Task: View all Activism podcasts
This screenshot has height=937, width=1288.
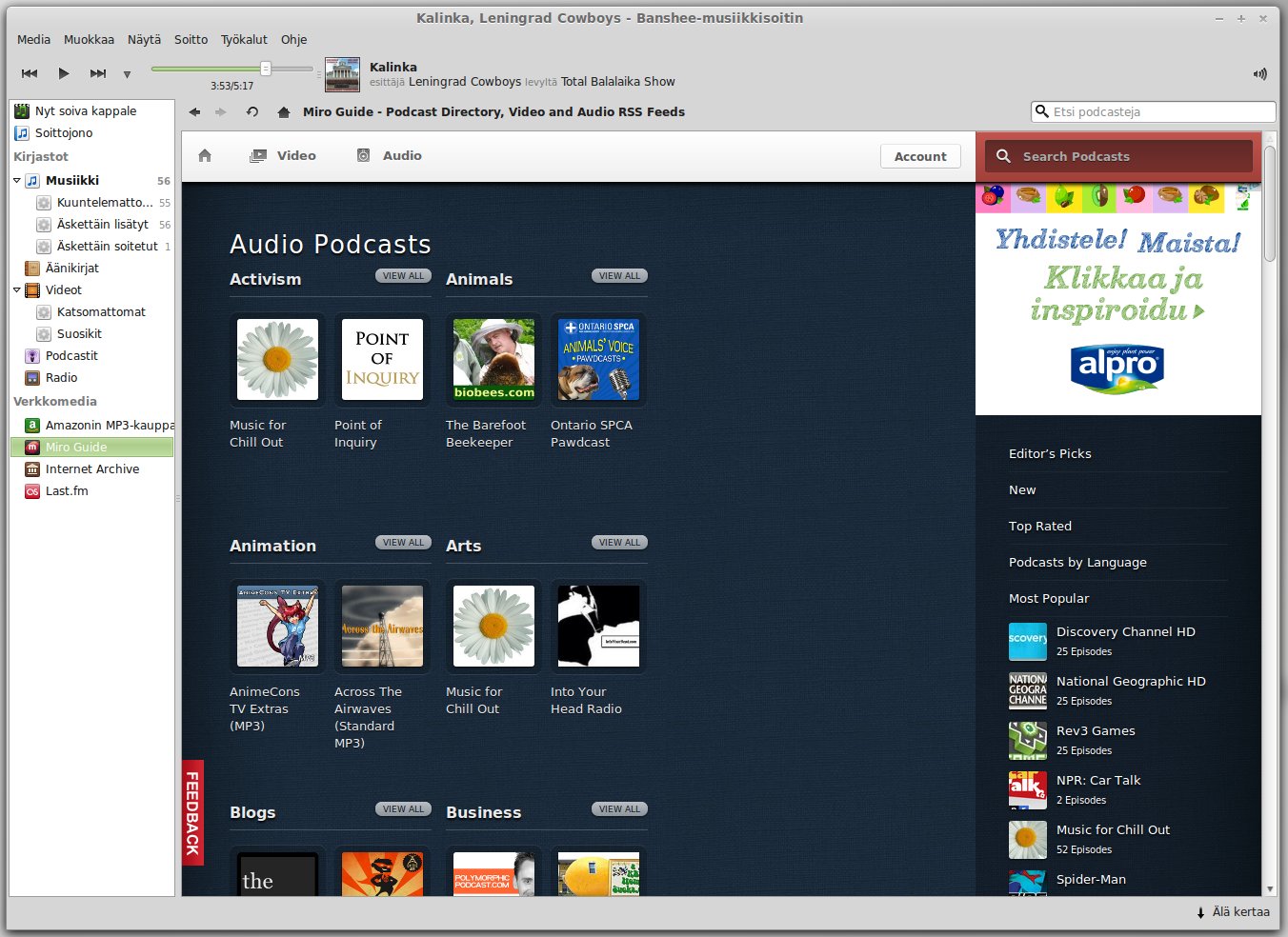Action: click(x=404, y=276)
